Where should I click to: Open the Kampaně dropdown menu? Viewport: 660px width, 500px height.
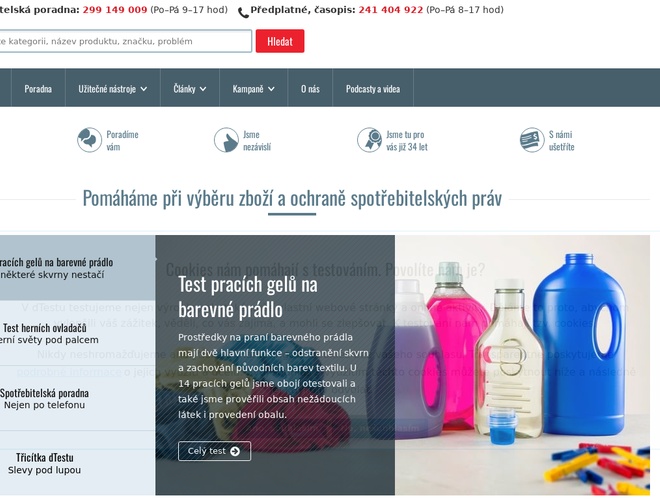[x=253, y=89]
